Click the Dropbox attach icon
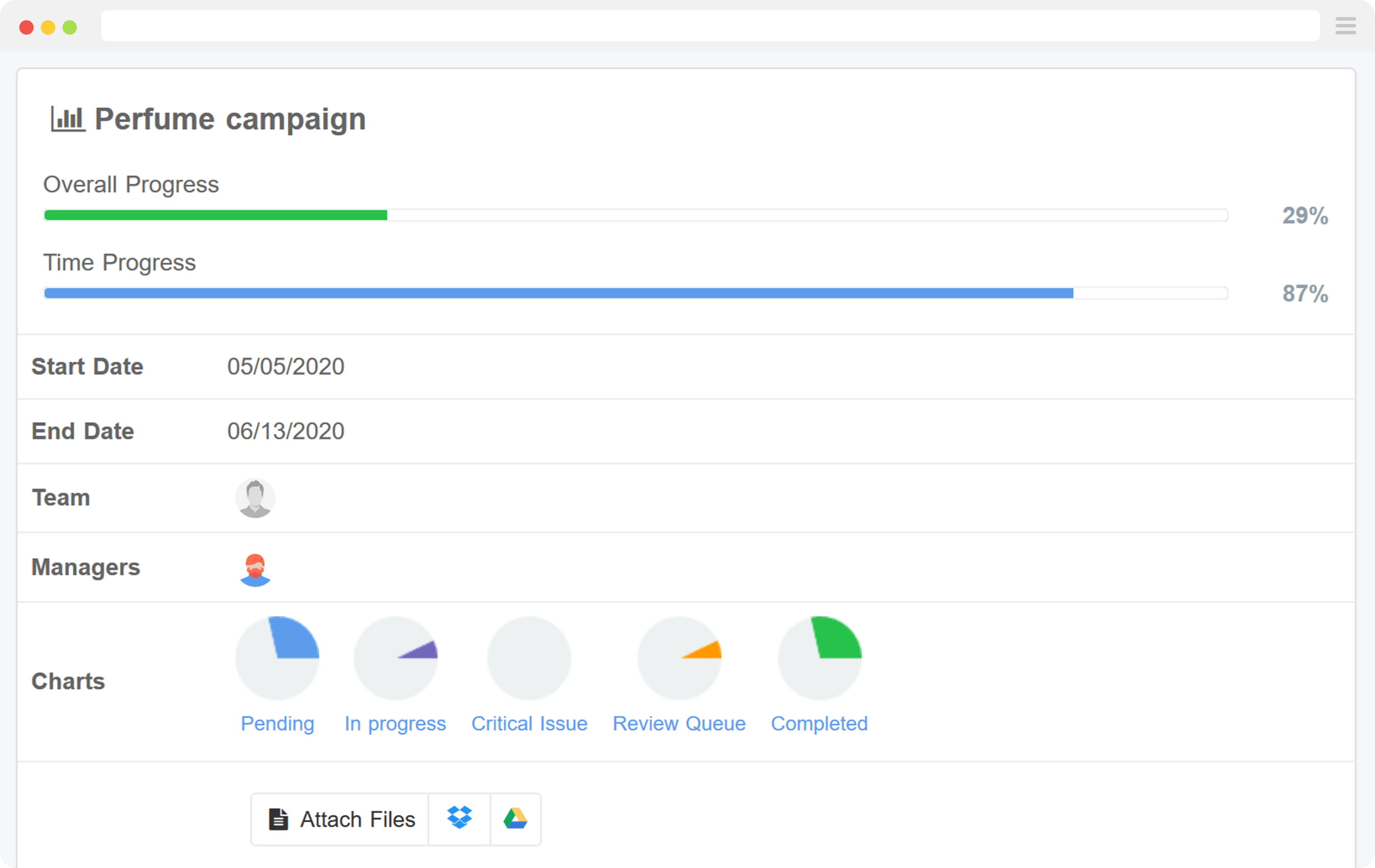The height and width of the screenshot is (868, 1375). tap(459, 818)
